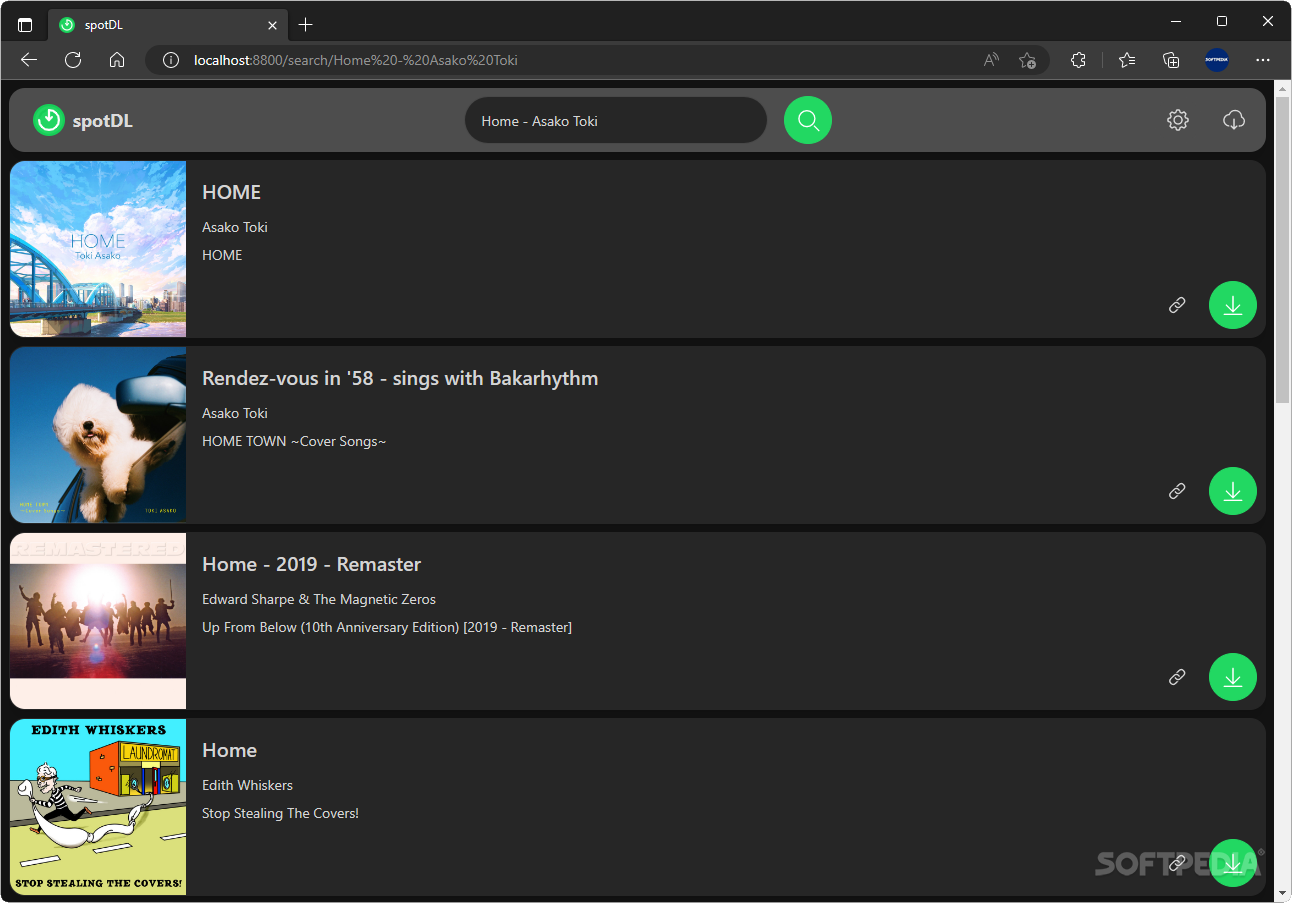The image size is (1292, 903).
Task: Click the scrollbar down arrow
Action: click(1282, 892)
